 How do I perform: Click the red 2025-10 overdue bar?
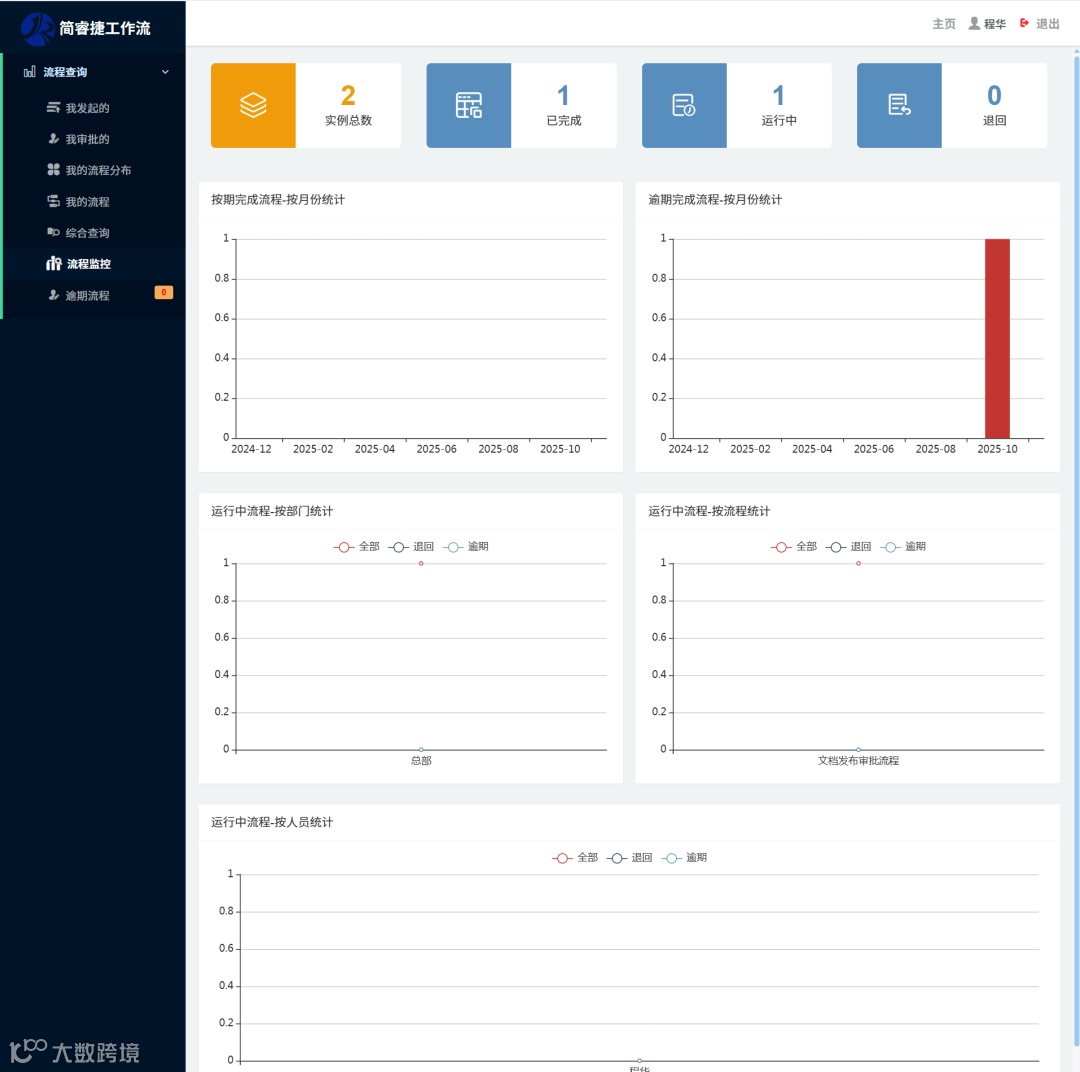pyautogui.click(x=997, y=338)
